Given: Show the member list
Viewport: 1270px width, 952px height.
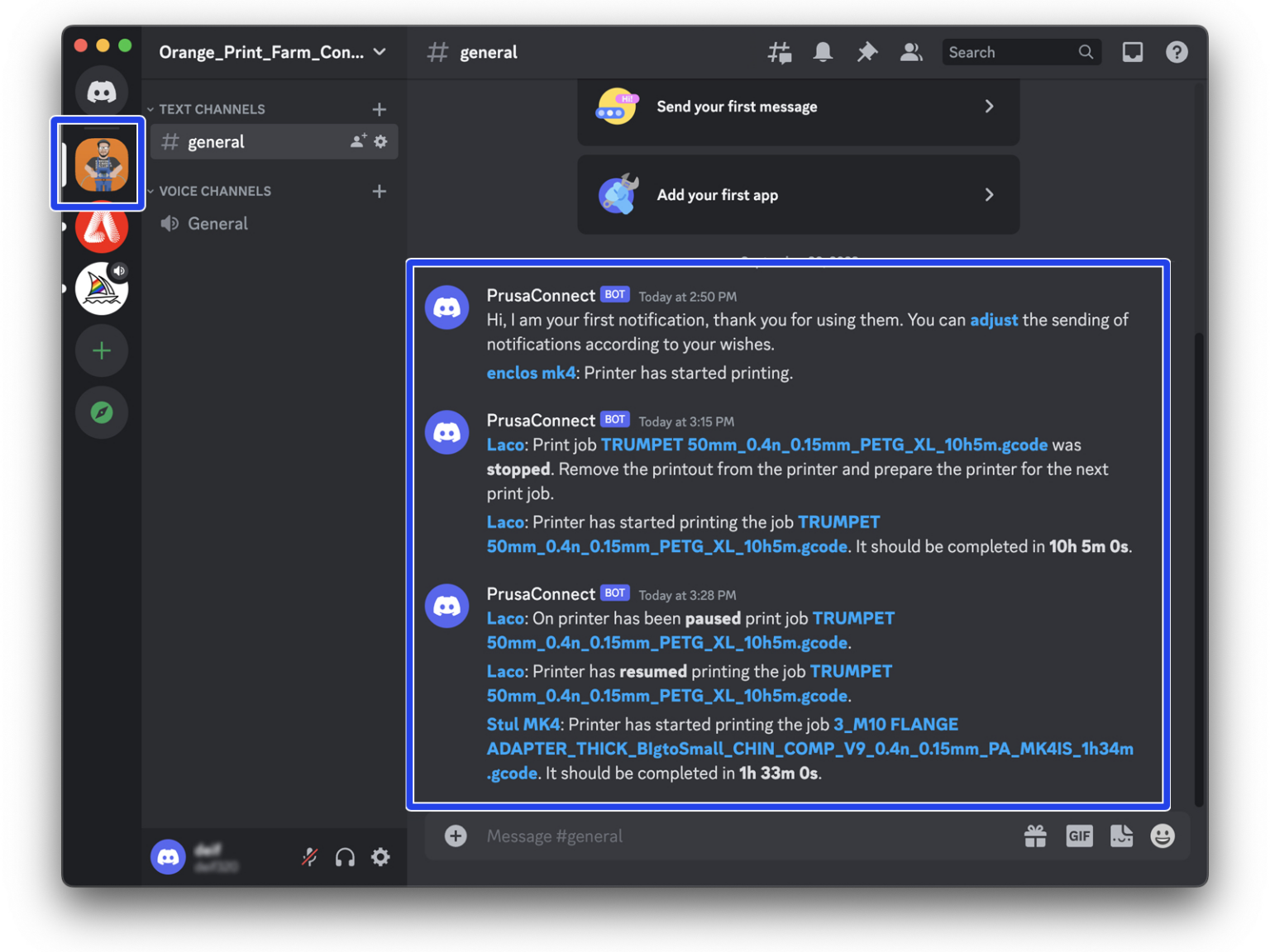Looking at the screenshot, I should [911, 51].
